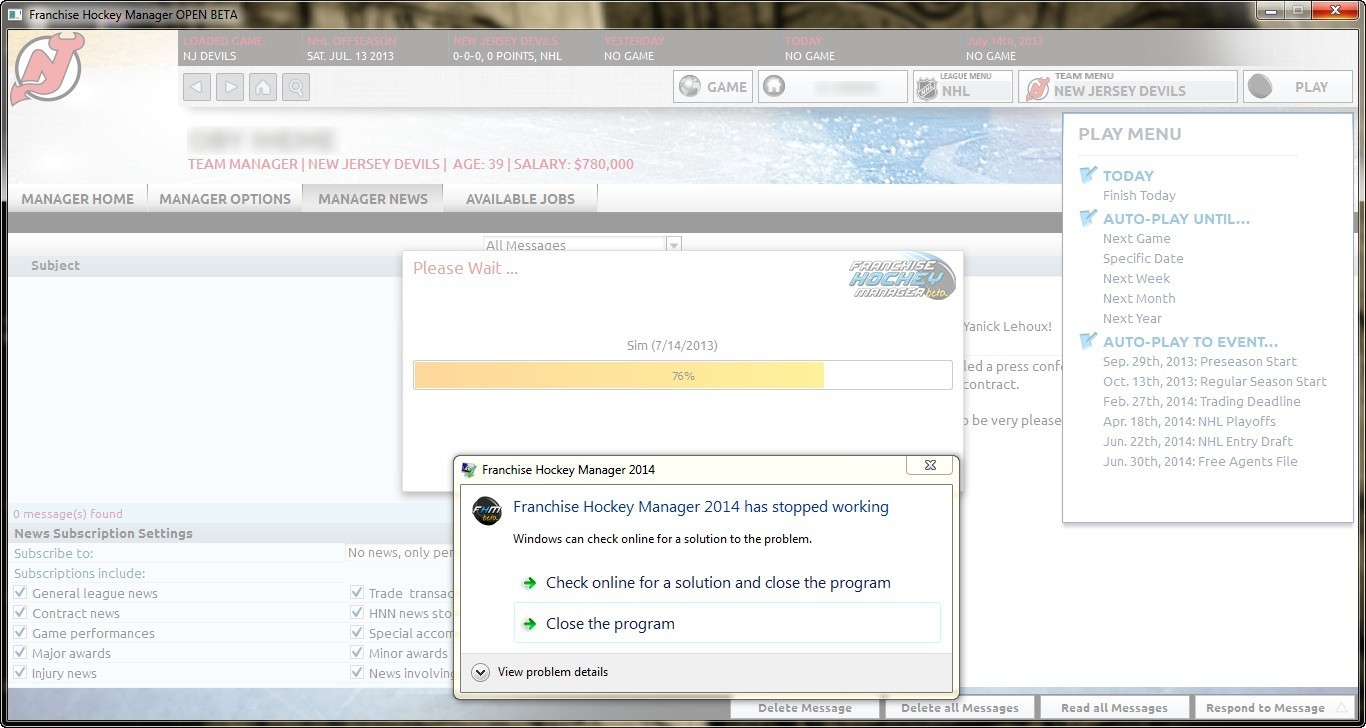Toggle Contract news subscription
Viewport: 1366px width, 728px height.
click(21, 613)
